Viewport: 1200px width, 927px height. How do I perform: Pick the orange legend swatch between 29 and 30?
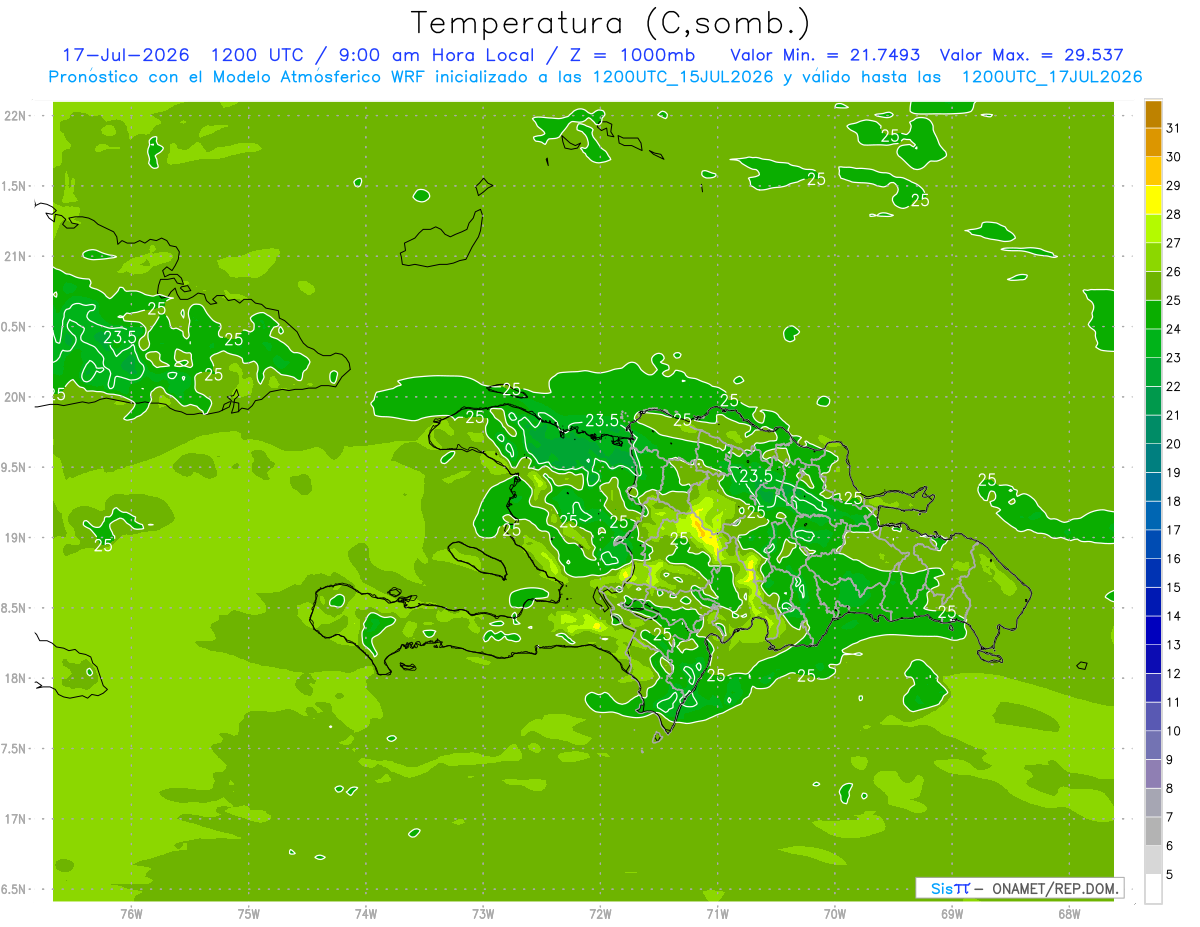tap(1153, 171)
